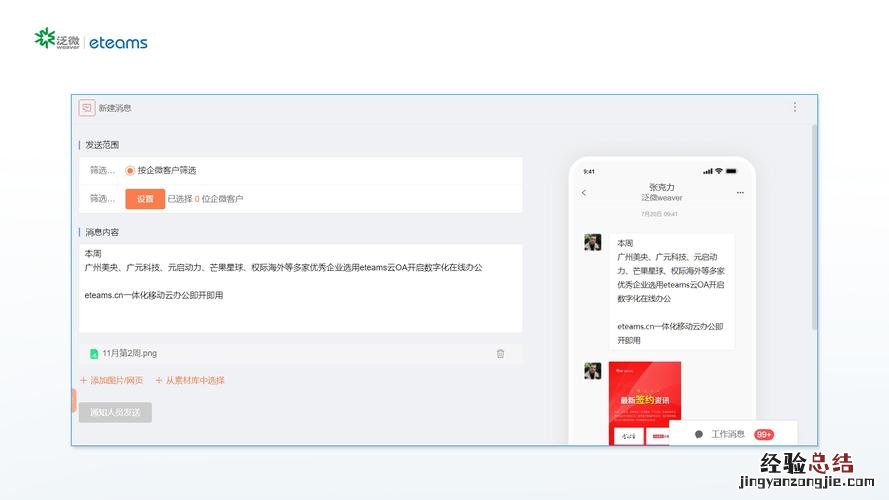Screen dimensions: 889x500
Task: Click the phone preview Wi-Fi icon
Action: 718,171
